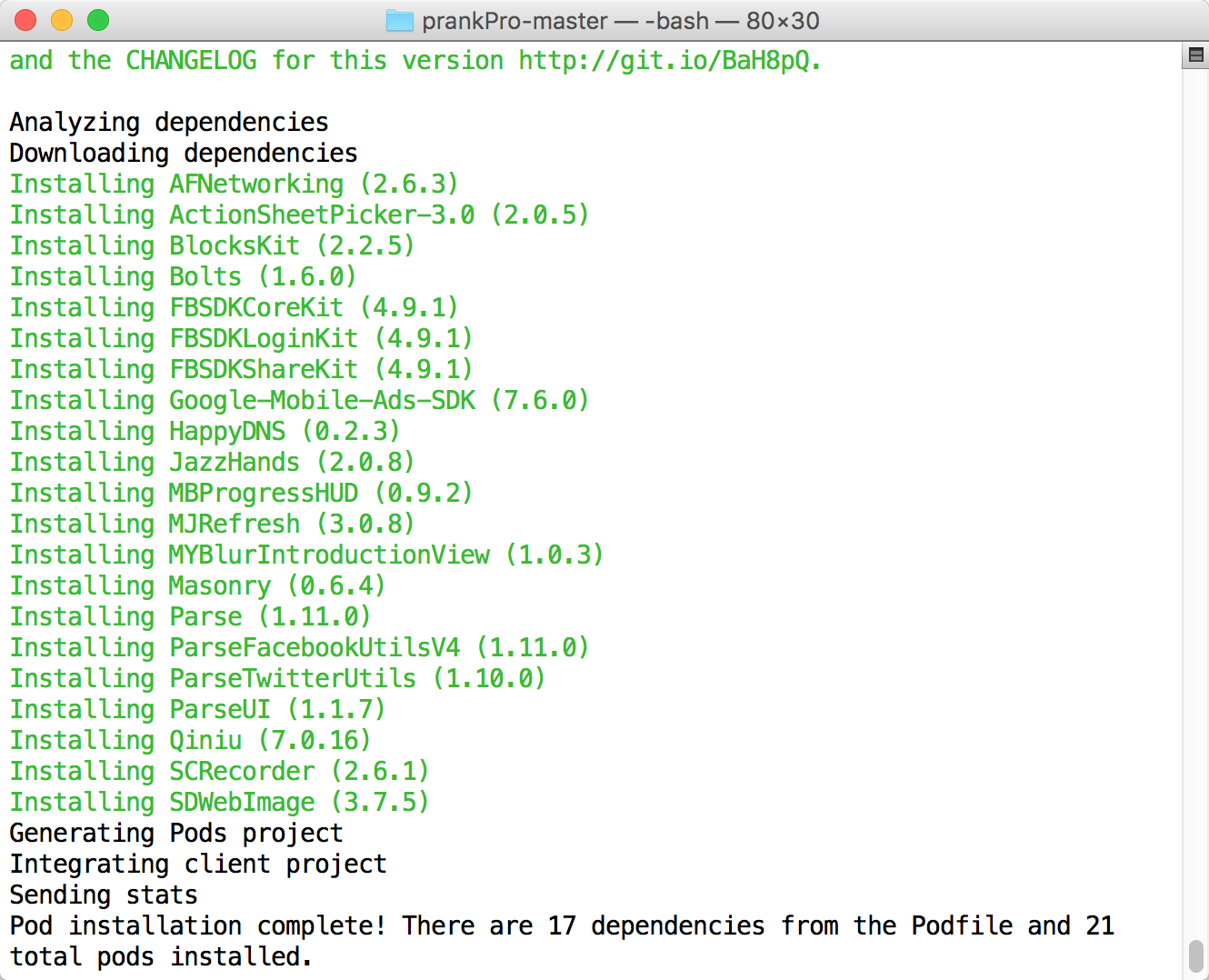1209x980 pixels.
Task: Click 'Installing ActionSheetPicker-3.0 (2.0.5)' line
Action: pyautogui.click(x=300, y=215)
